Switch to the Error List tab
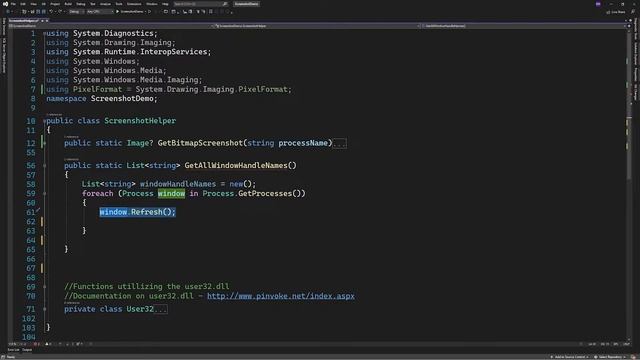This screenshot has height=360, width=640. [13, 350]
